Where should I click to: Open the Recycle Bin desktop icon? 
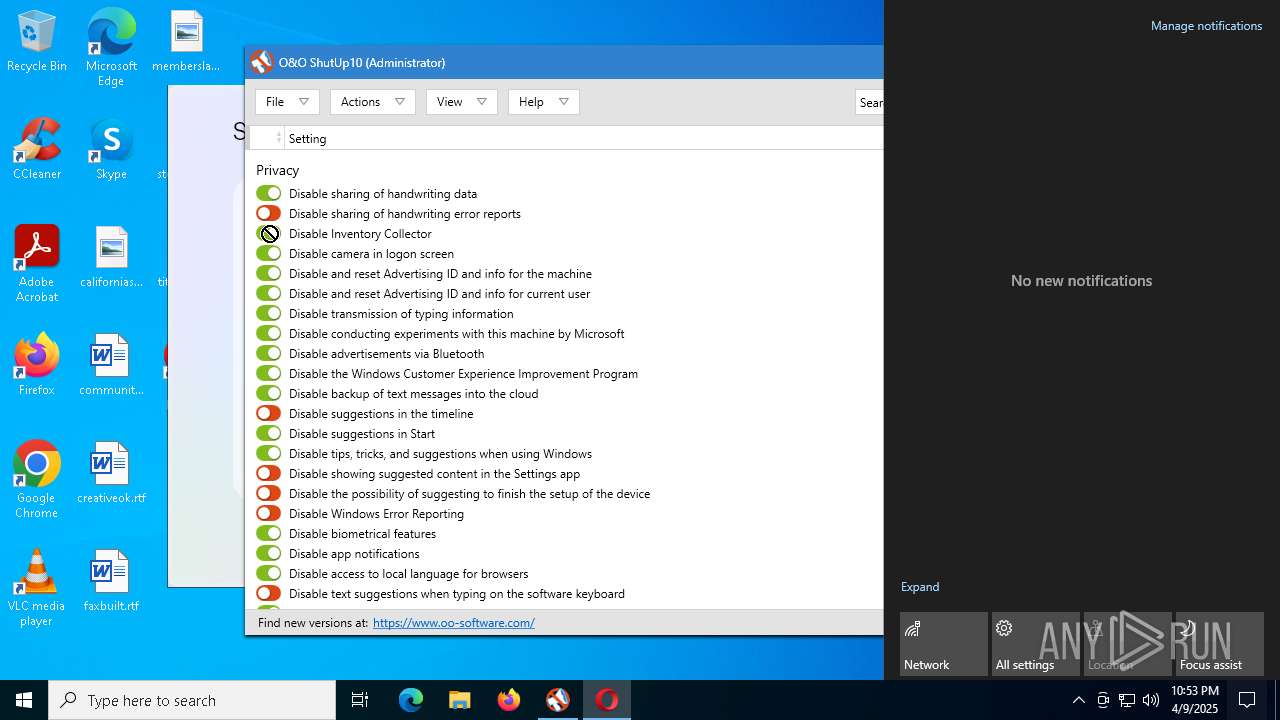pos(37,42)
